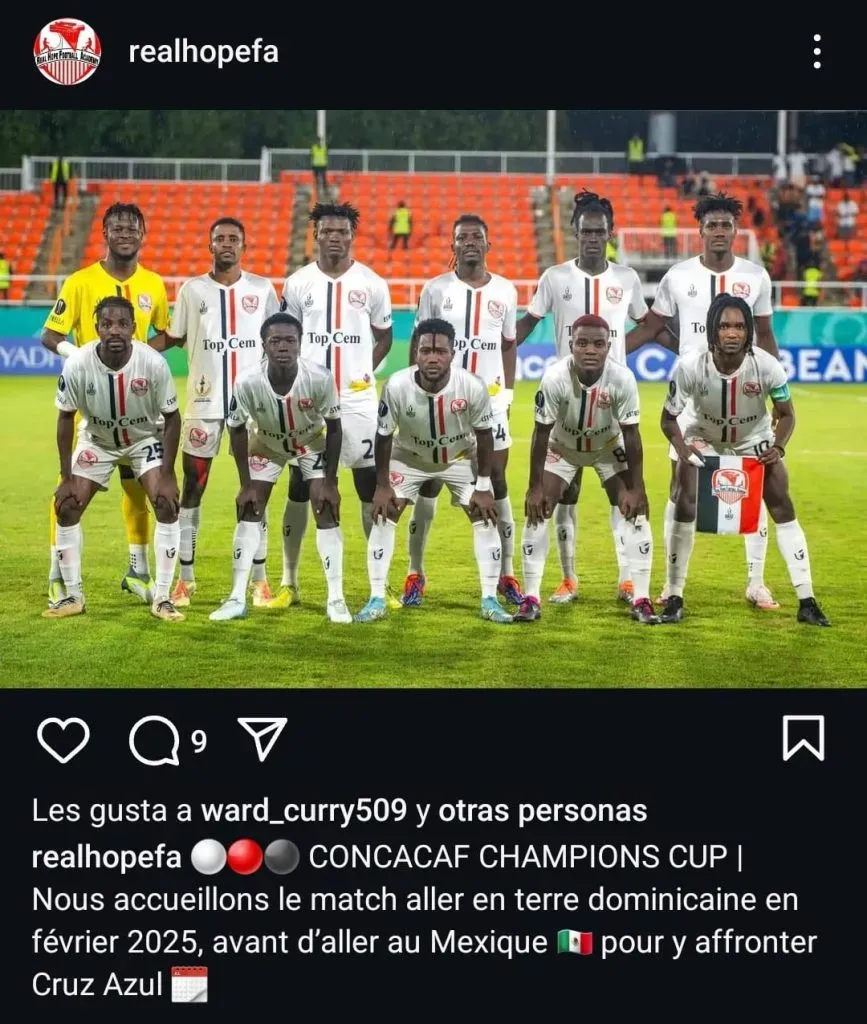Tap the team photo image
This screenshot has height=1024, width=867.
click(x=434, y=398)
